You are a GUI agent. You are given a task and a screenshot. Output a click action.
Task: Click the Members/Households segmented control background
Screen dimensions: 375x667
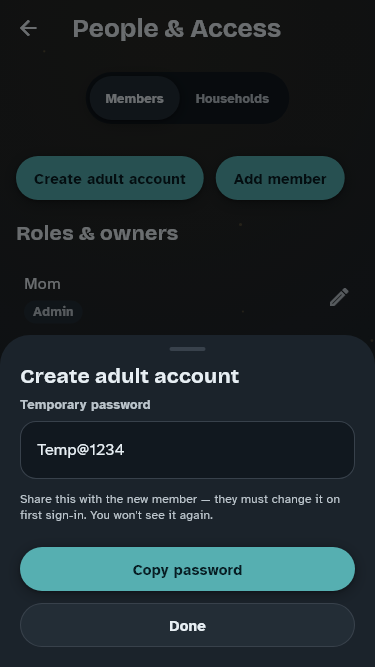pyautogui.click(x=188, y=98)
